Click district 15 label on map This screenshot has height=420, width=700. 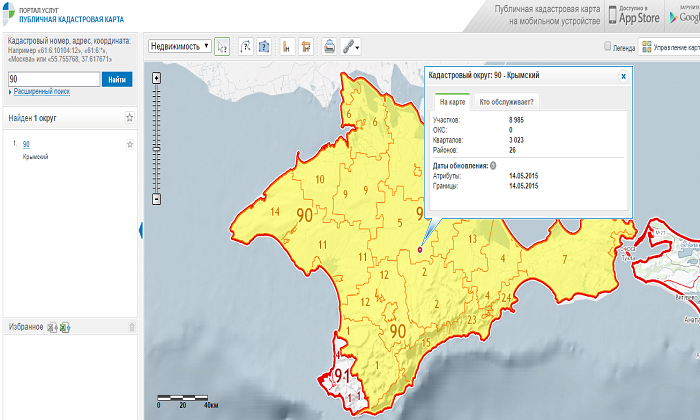click(x=426, y=343)
